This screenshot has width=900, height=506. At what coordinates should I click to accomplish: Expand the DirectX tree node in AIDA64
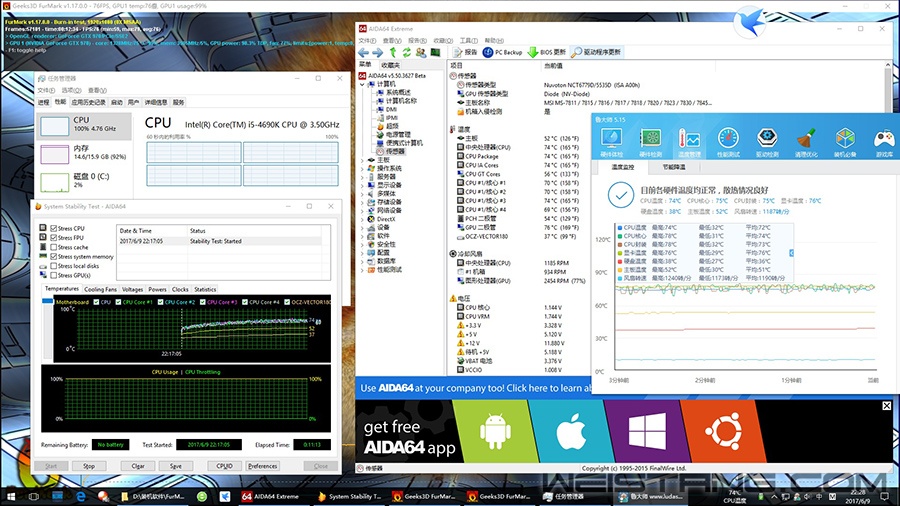[x=362, y=219]
